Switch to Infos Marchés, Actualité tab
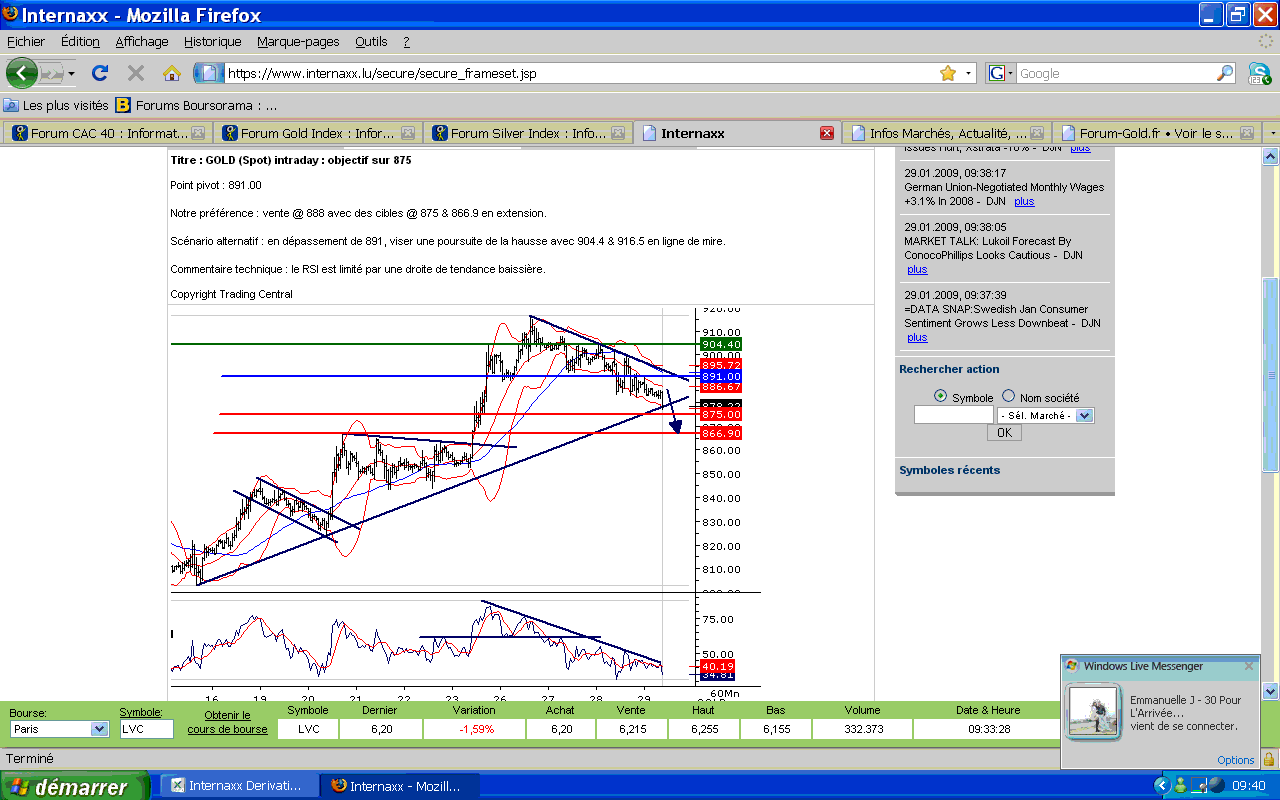This screenshot has height=800, width=1280. [947, 133]
